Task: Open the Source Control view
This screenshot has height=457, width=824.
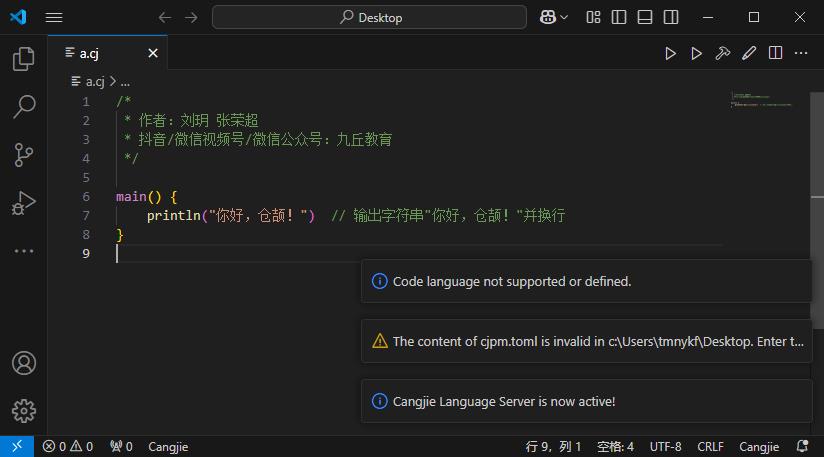Action: coord(24,155)
